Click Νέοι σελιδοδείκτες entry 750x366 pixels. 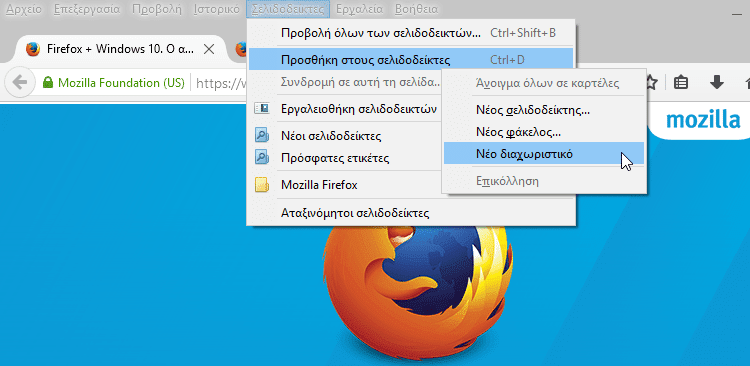(345, 136)
